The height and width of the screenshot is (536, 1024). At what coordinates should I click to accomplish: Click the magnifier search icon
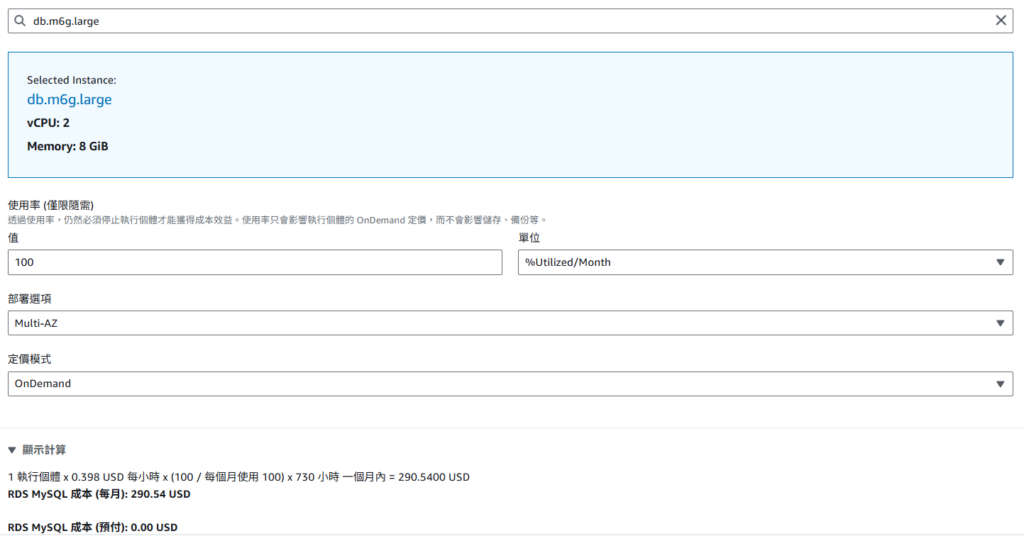pos(20,20)
